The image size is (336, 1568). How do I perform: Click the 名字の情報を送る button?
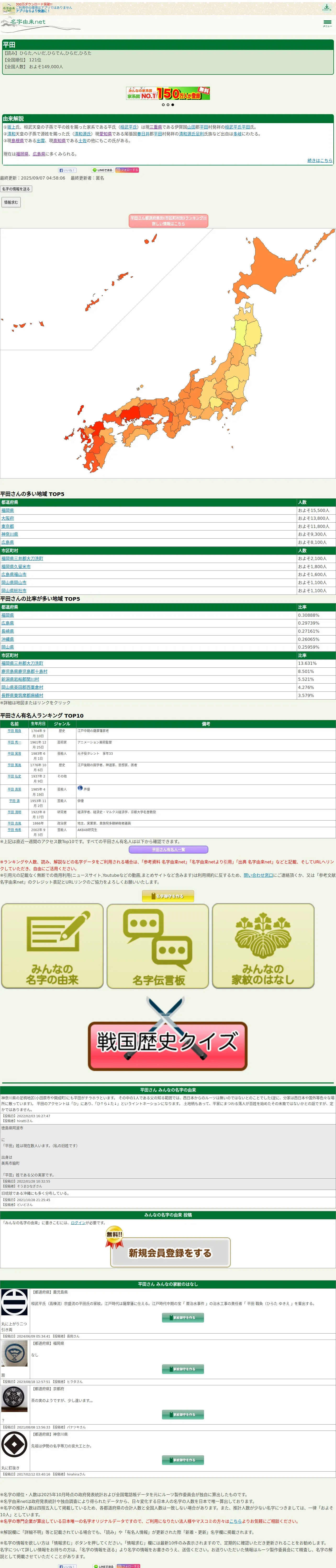[16, 189]
